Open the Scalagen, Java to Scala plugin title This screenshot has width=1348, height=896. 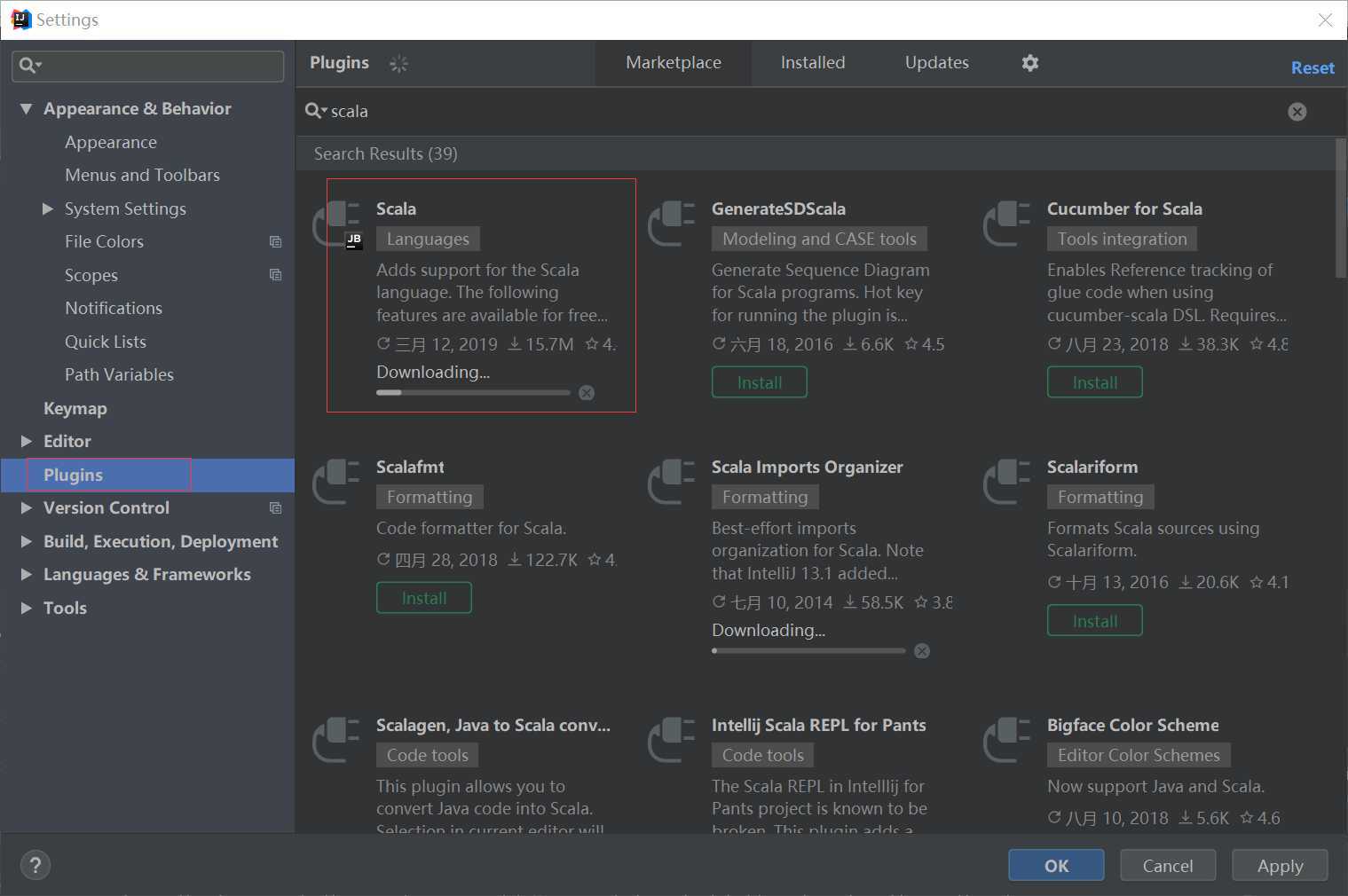[x=493, y=725]
